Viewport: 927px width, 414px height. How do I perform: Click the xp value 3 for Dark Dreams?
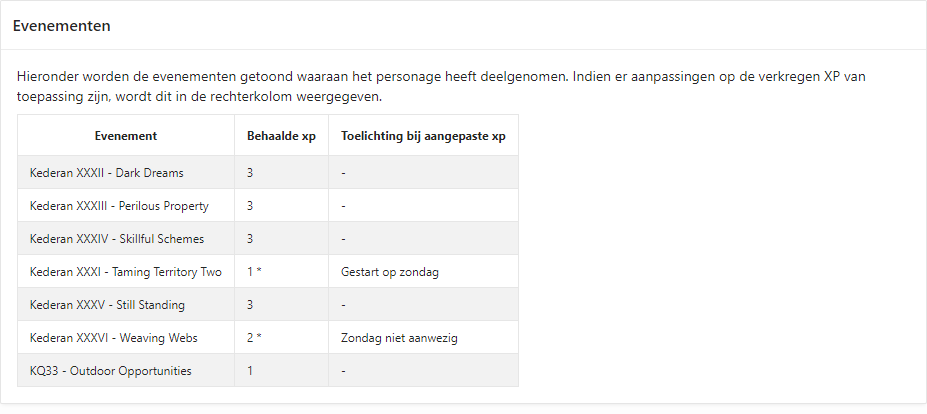click(250, 173)
